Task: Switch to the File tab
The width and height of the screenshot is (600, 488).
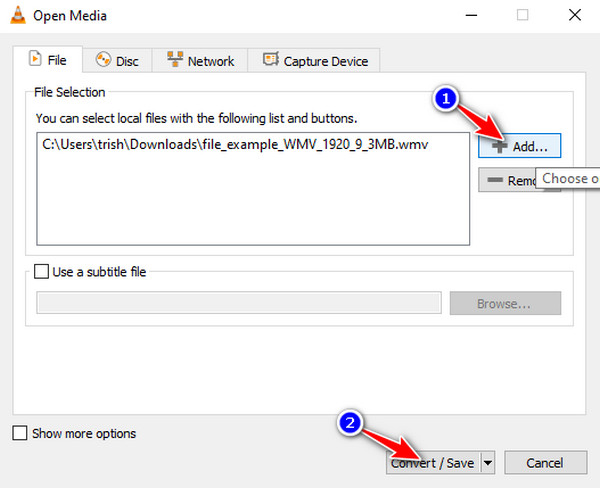Action: [x=47, y=60]
